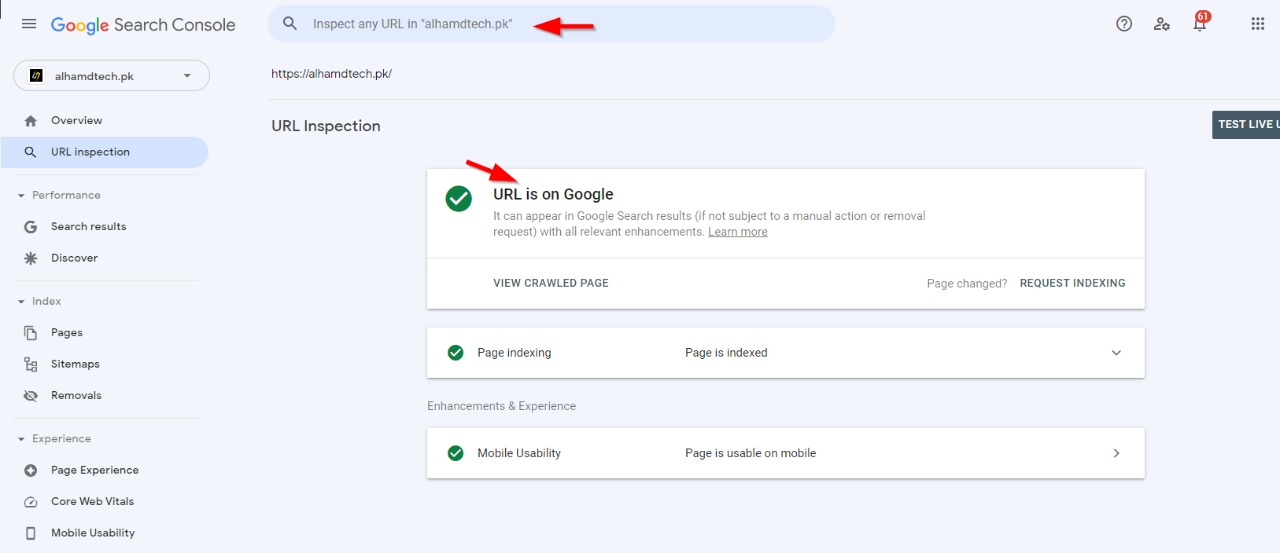
Task: Collapse the Performance section
Action: 21,195
